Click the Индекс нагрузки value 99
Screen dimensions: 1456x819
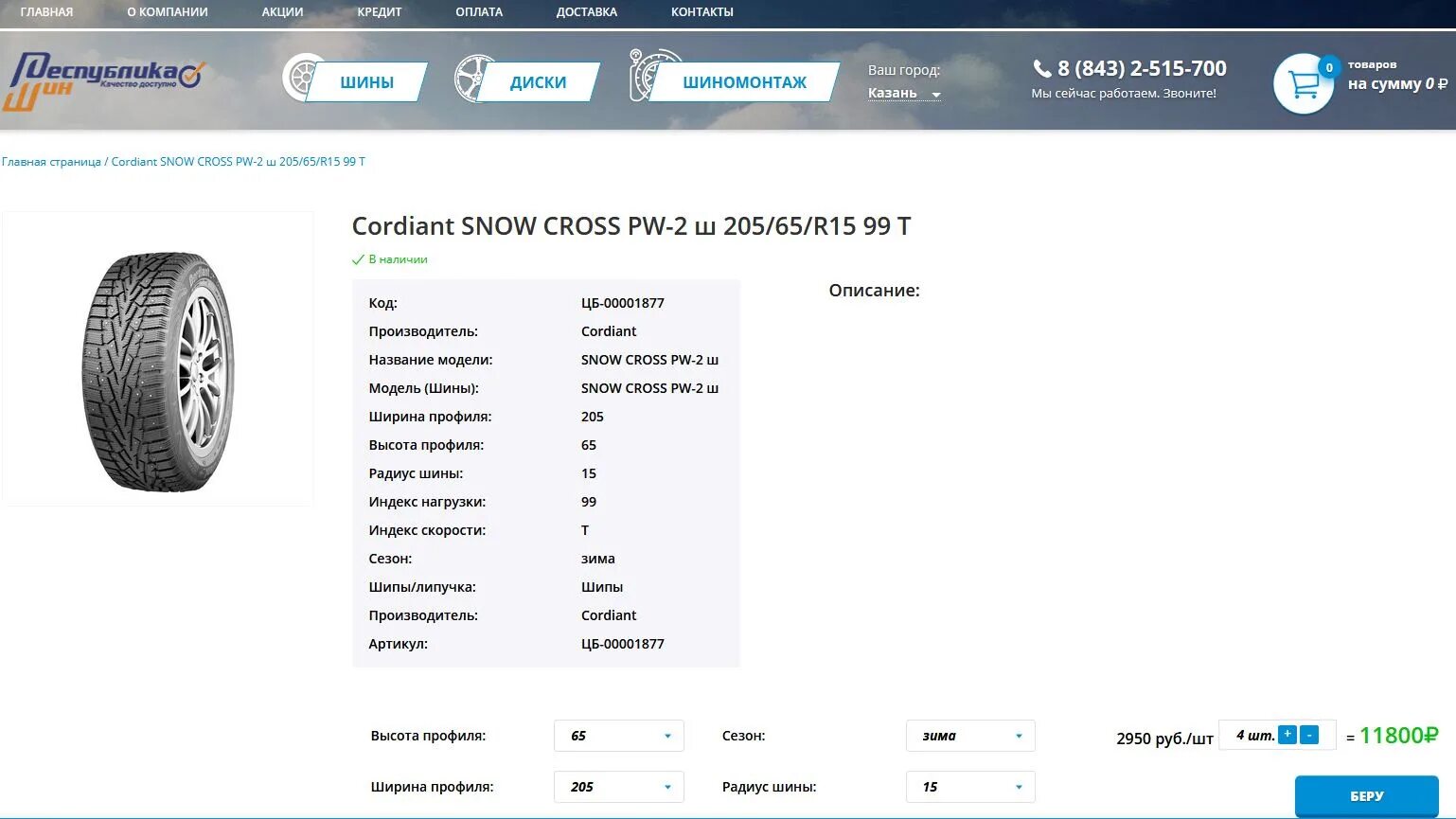click(x=589, y=502)
